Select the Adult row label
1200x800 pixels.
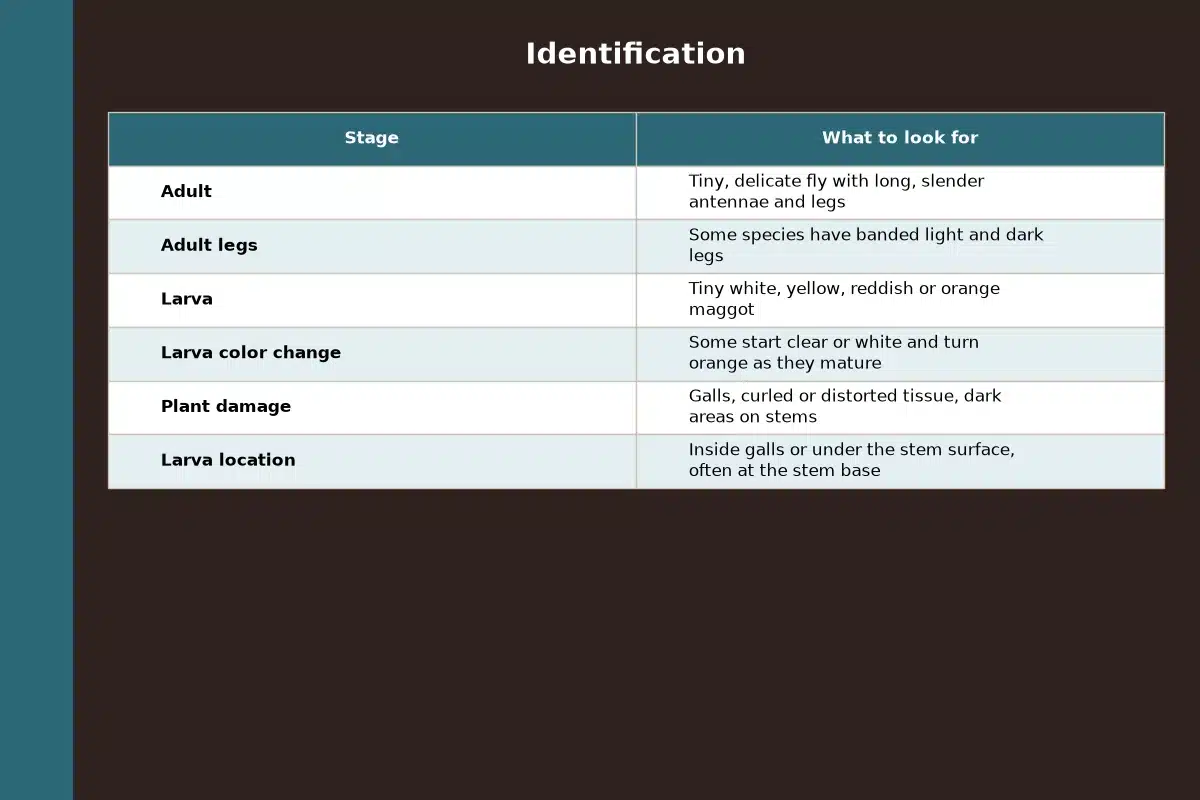point(186,192)
